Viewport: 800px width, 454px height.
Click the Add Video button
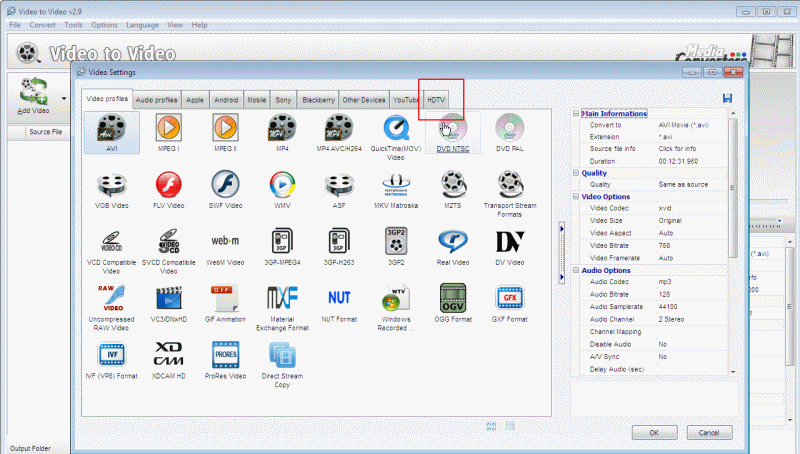tap(34, 96)
